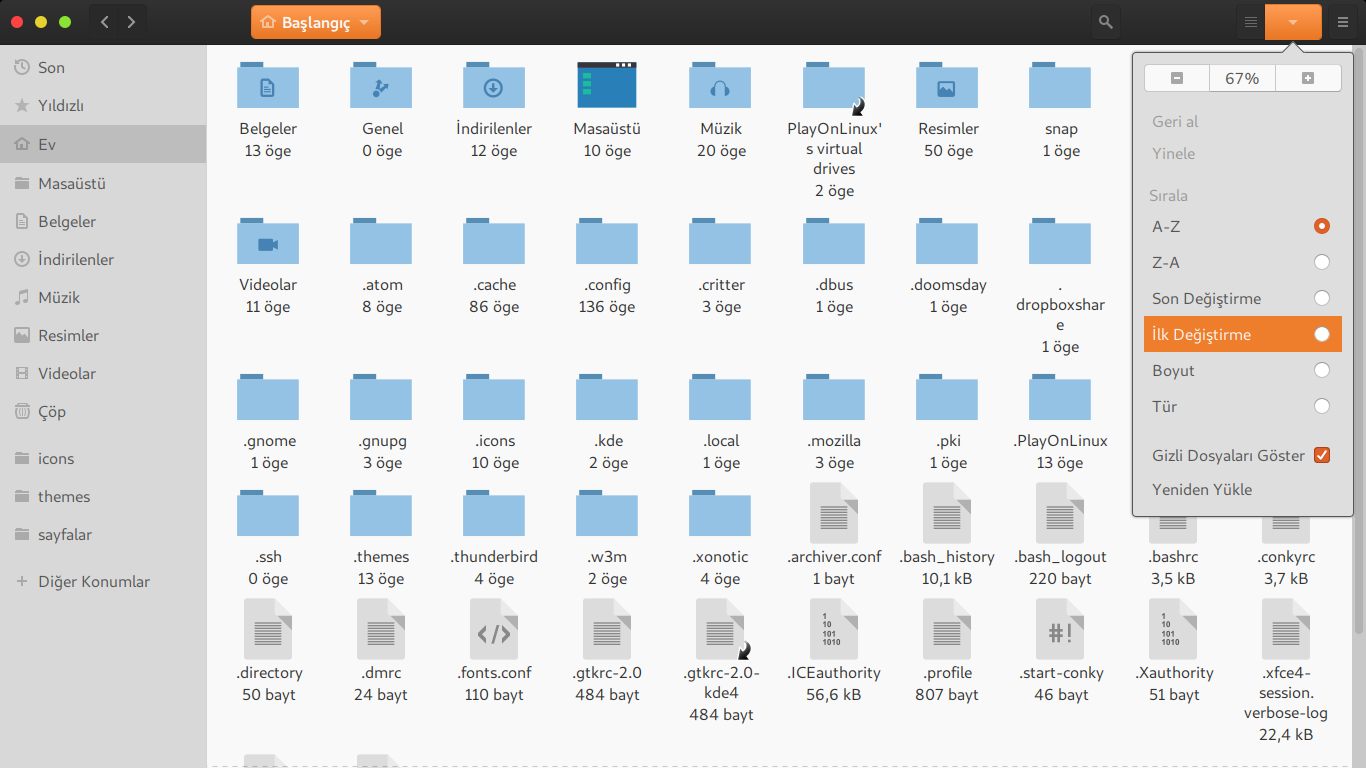Viewport: 1366px width, 768px height.
Task: Click the search magnifier icon
Action: tap(1105, 21)
